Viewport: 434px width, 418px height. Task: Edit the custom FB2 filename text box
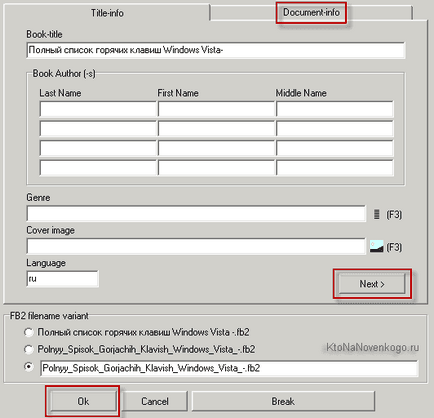click(229, 368)
